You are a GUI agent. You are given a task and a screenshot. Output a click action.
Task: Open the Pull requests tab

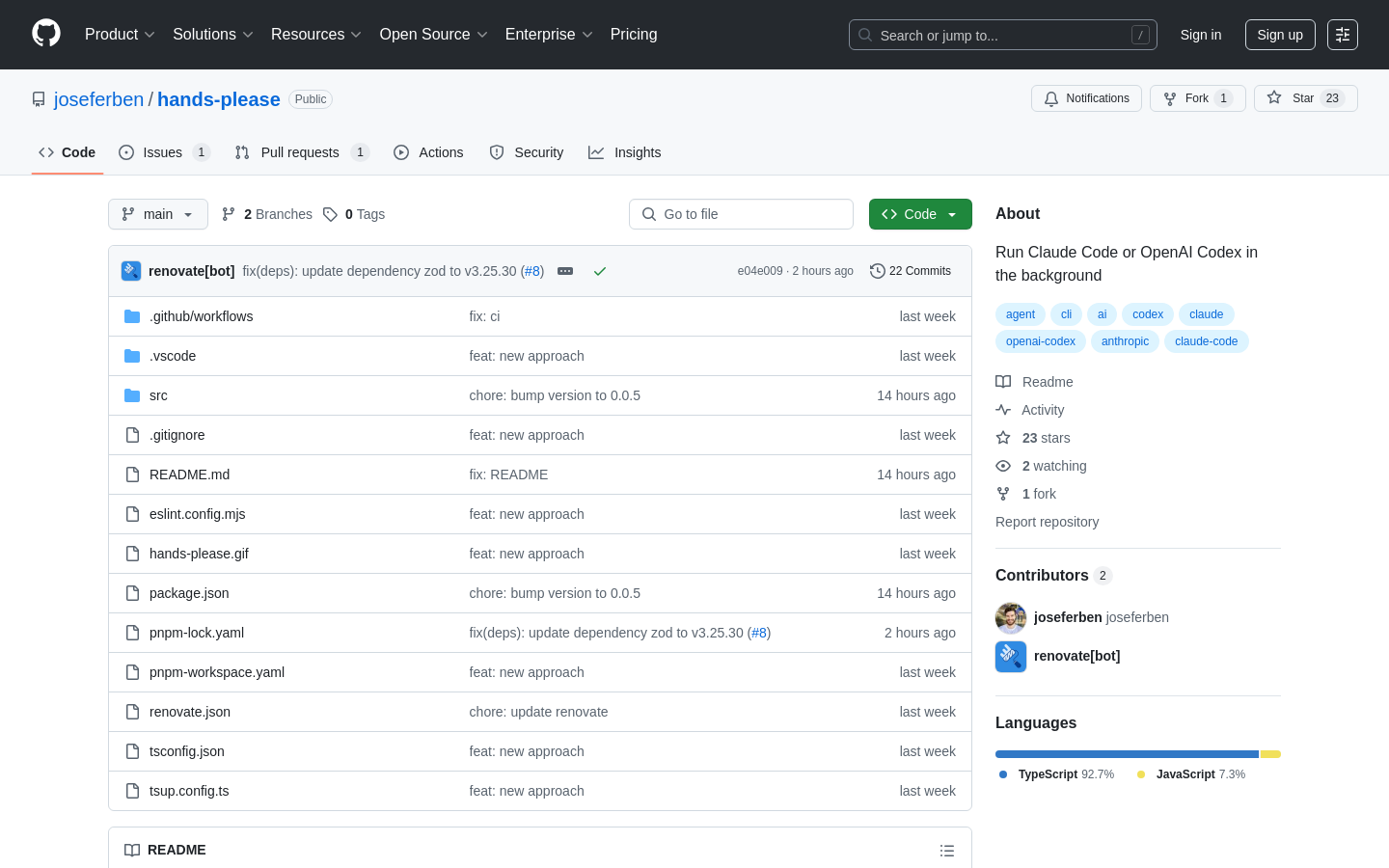coord(302,152)
